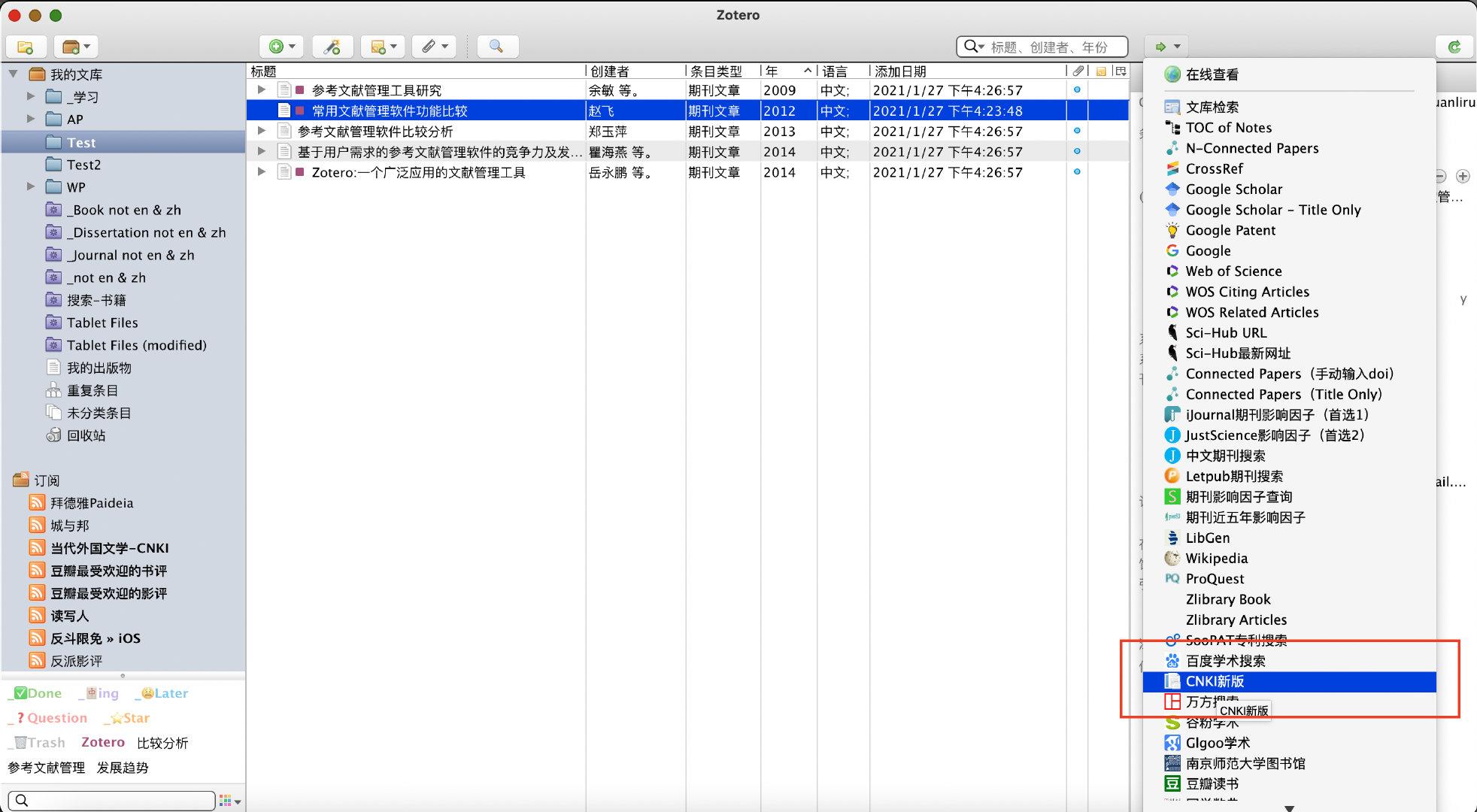Click the Letpub期刊搜索 orange icon
1477x812 pixels.
pyautogui.click(x=1172, y=476)
